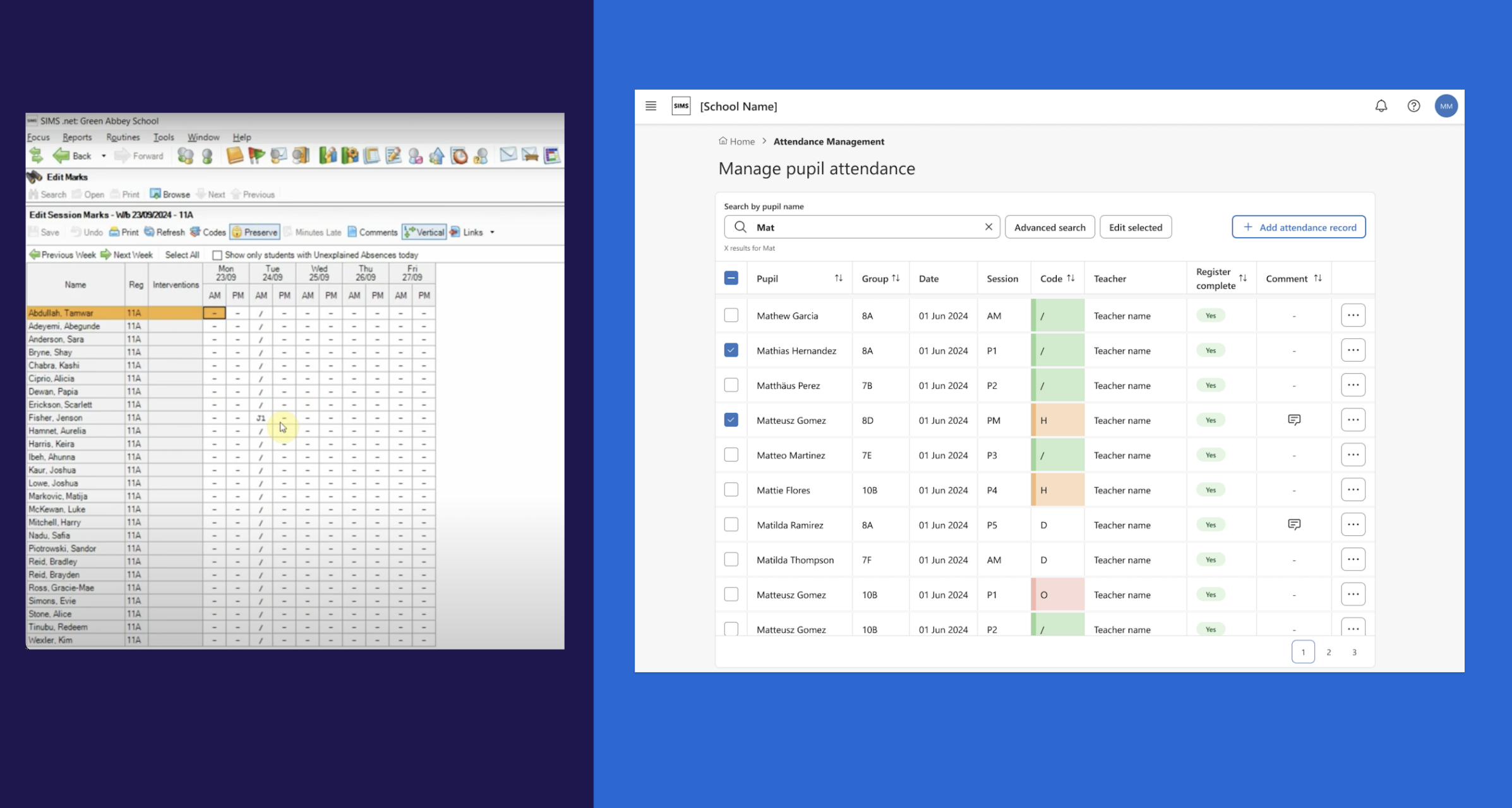Click the notifications bell icon

tap(1381, 106)
